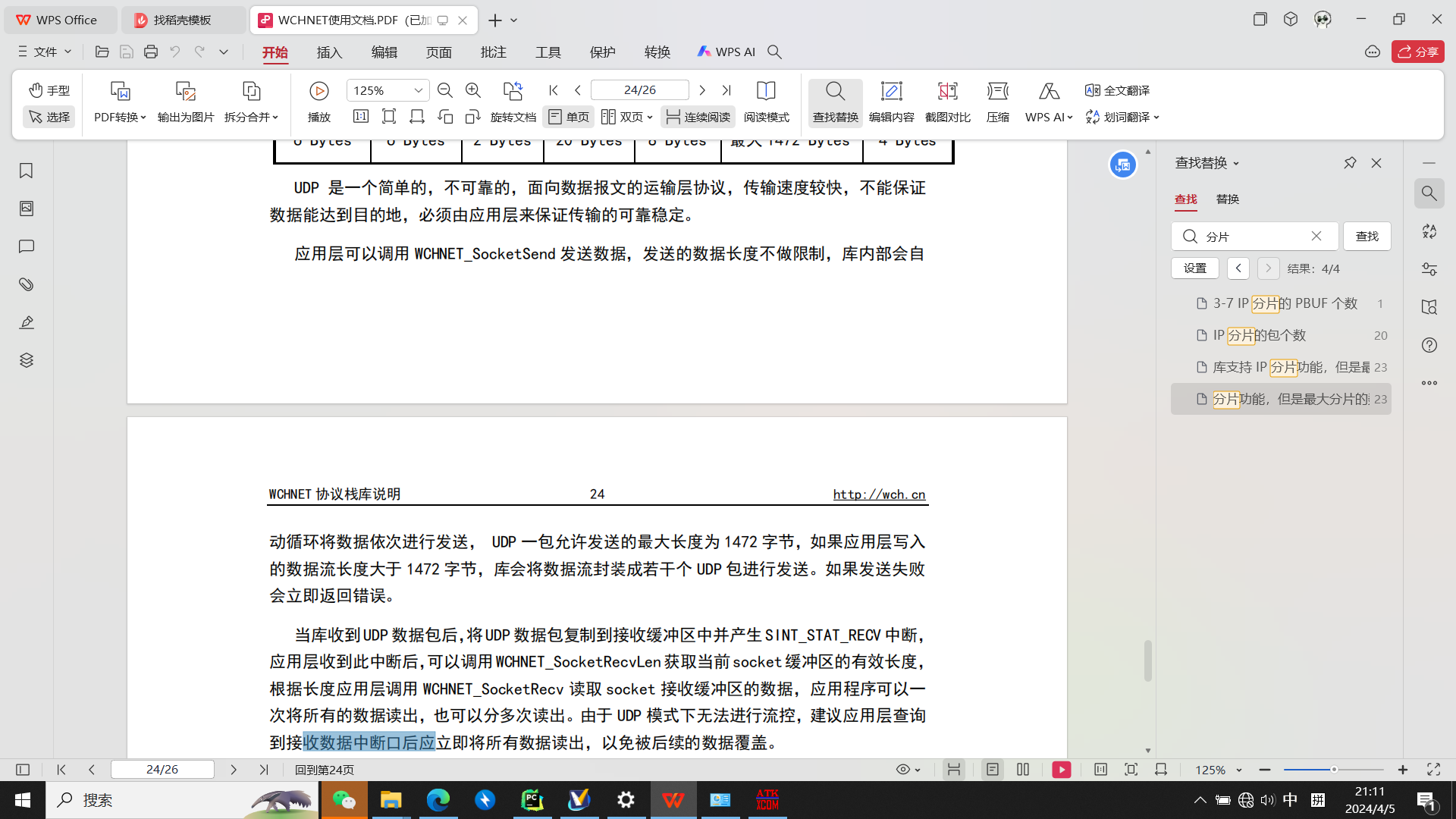
Task: Switch to the 保护 ribbon tab
Action: click(603, 52)
